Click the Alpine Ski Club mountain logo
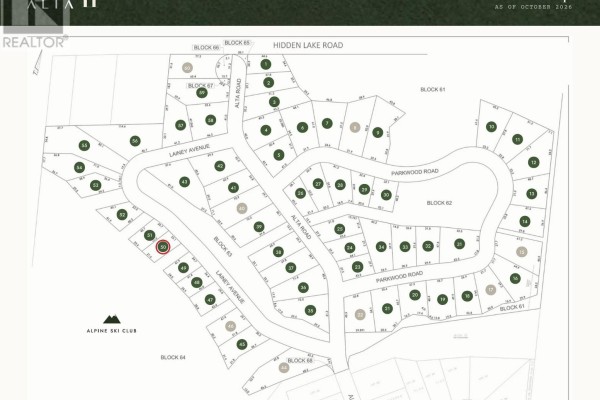 [x=112, y=319]
